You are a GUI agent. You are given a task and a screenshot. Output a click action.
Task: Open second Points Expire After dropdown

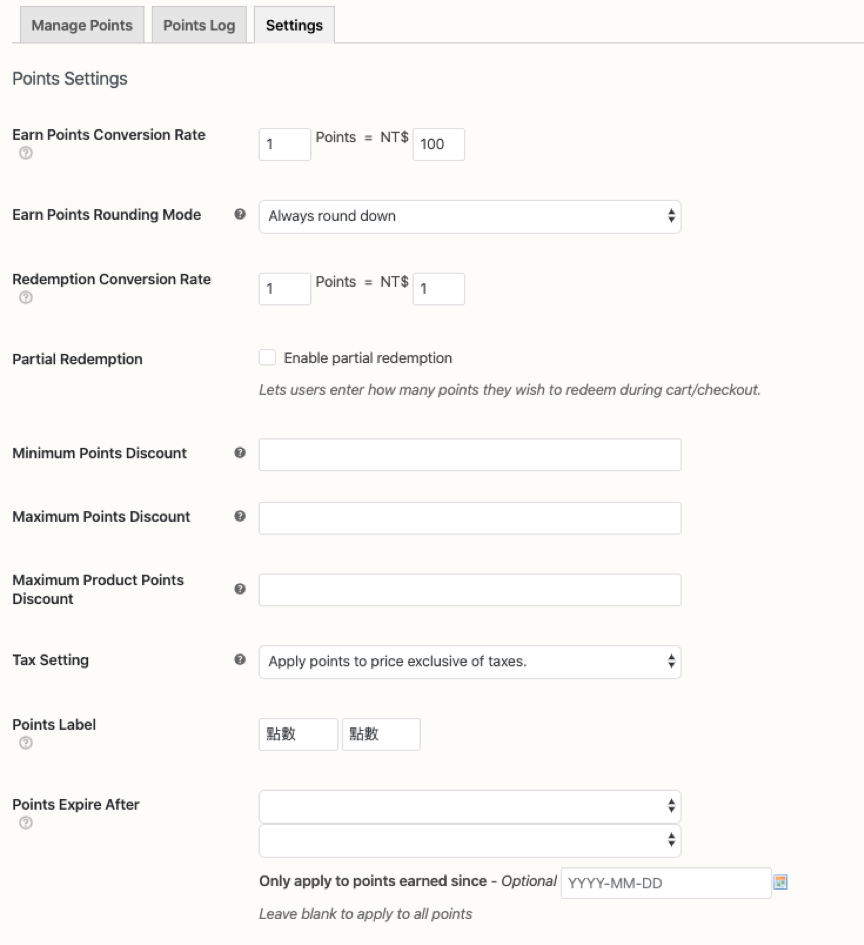click(x=469, y=840)
